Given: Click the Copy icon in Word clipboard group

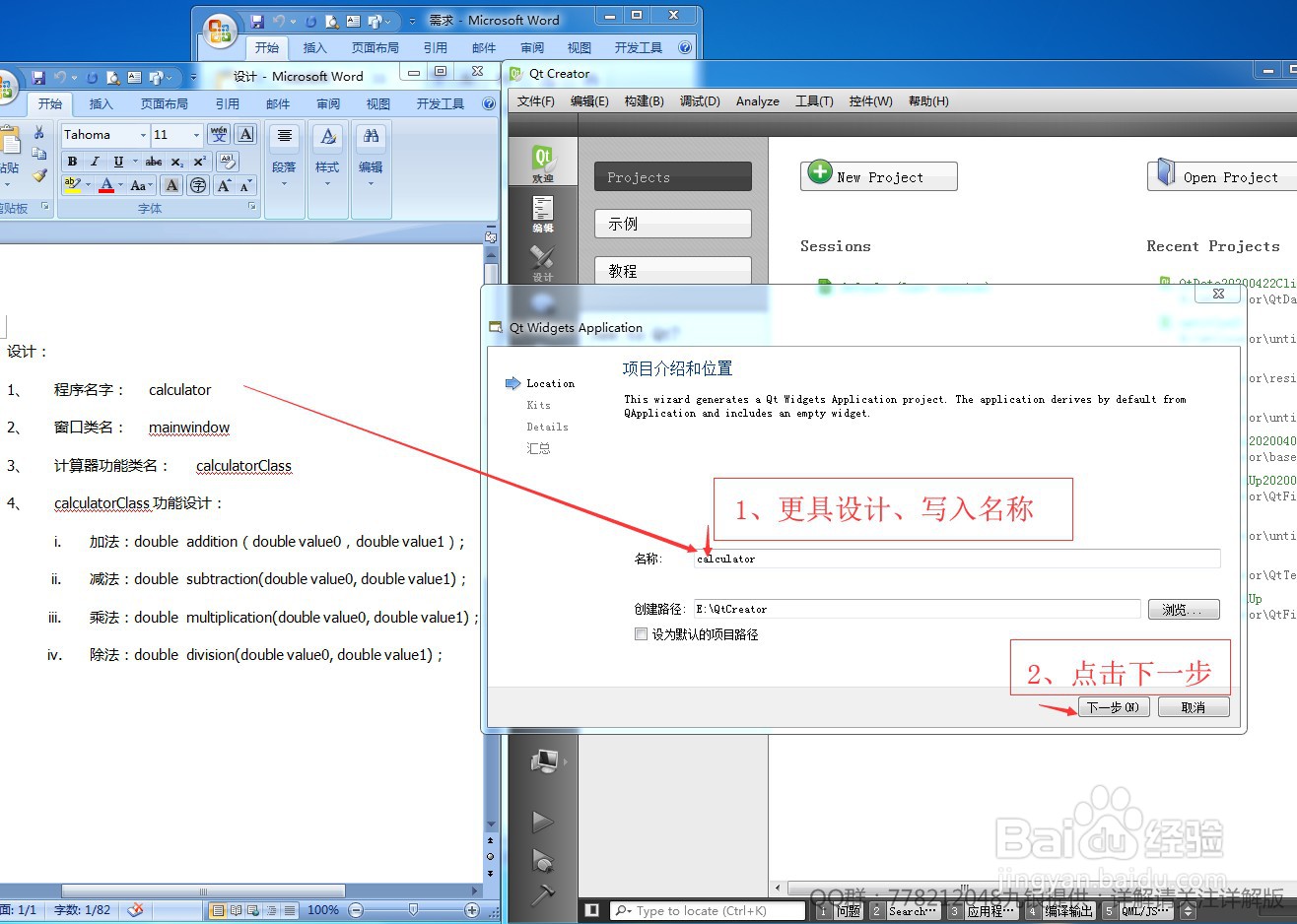Looking at the screenshot, I should coord(39,154).
